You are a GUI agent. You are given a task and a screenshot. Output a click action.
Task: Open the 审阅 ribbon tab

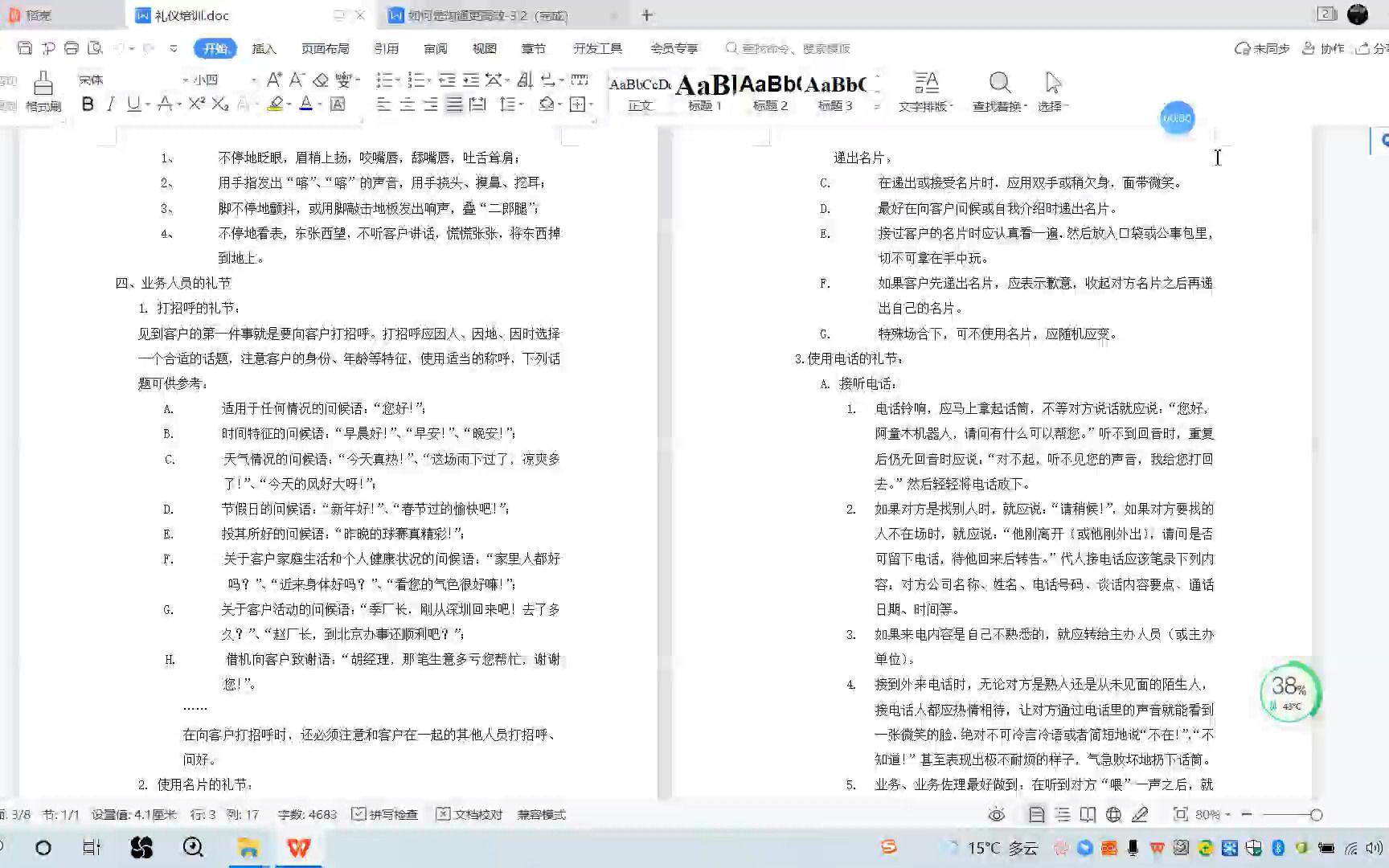pos(435,48)
